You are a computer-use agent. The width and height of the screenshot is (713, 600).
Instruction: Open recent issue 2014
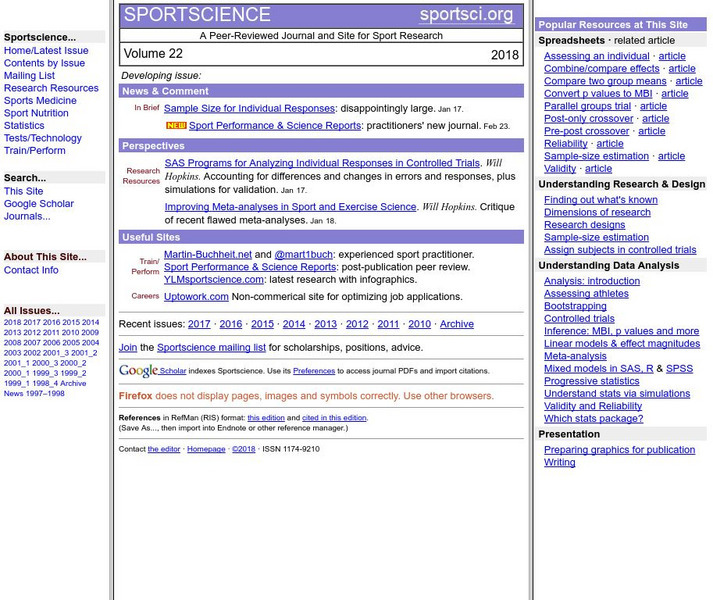(294, 324)
